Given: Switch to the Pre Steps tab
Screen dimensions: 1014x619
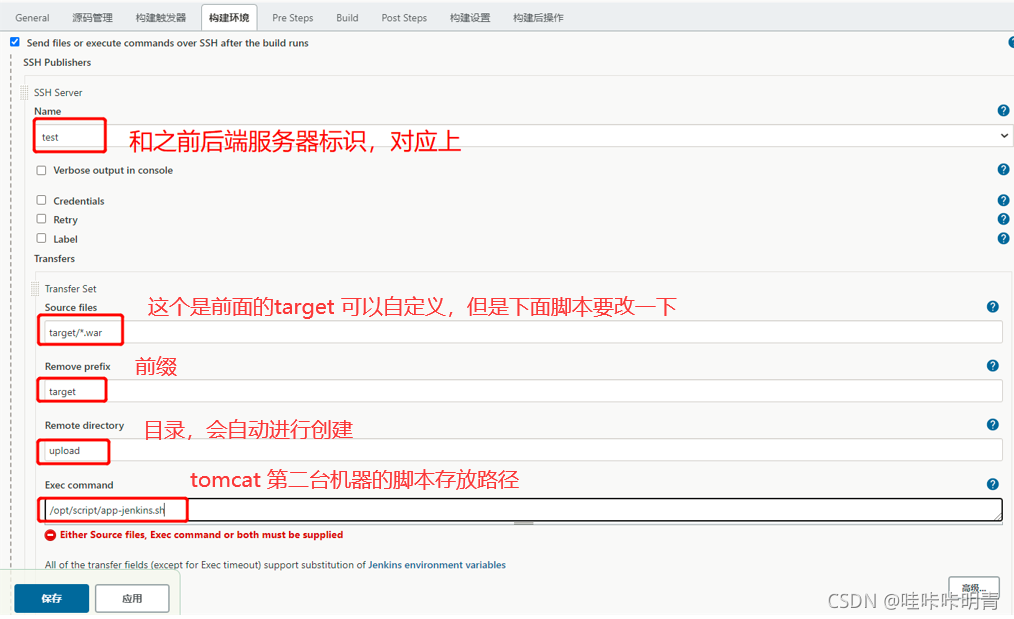Looking at the screenshot, I should [292, 17].
